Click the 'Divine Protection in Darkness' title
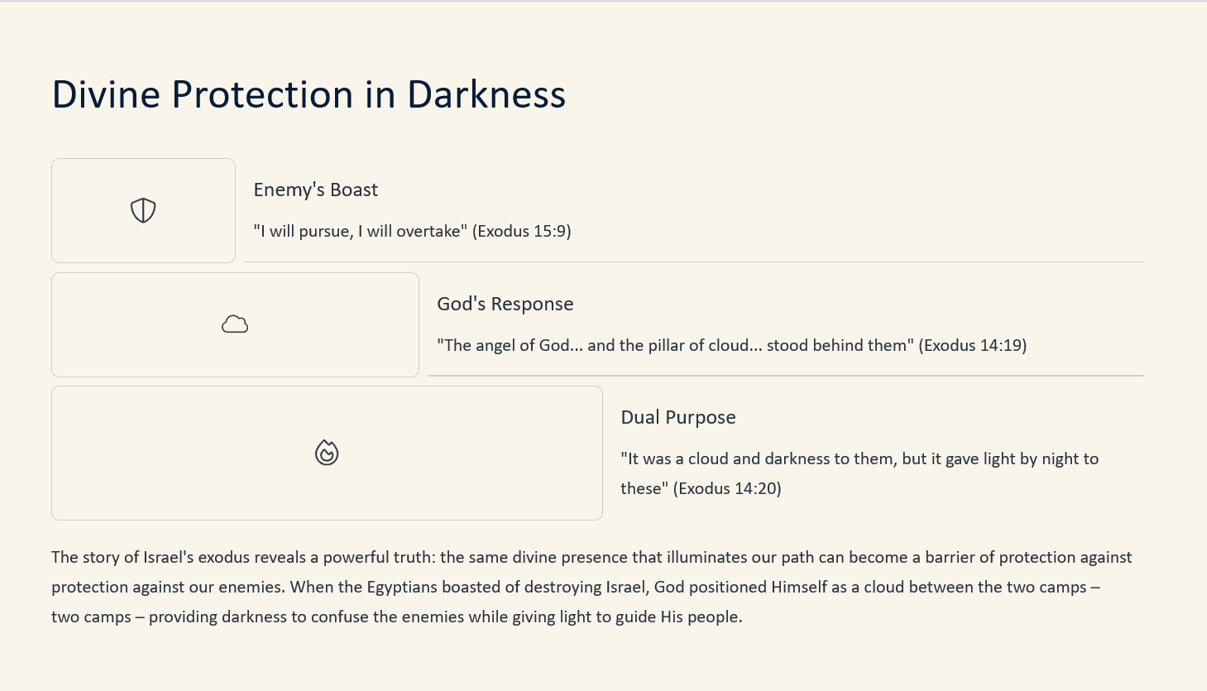Screen dimensions: 1207x691 tap(308, 94)
